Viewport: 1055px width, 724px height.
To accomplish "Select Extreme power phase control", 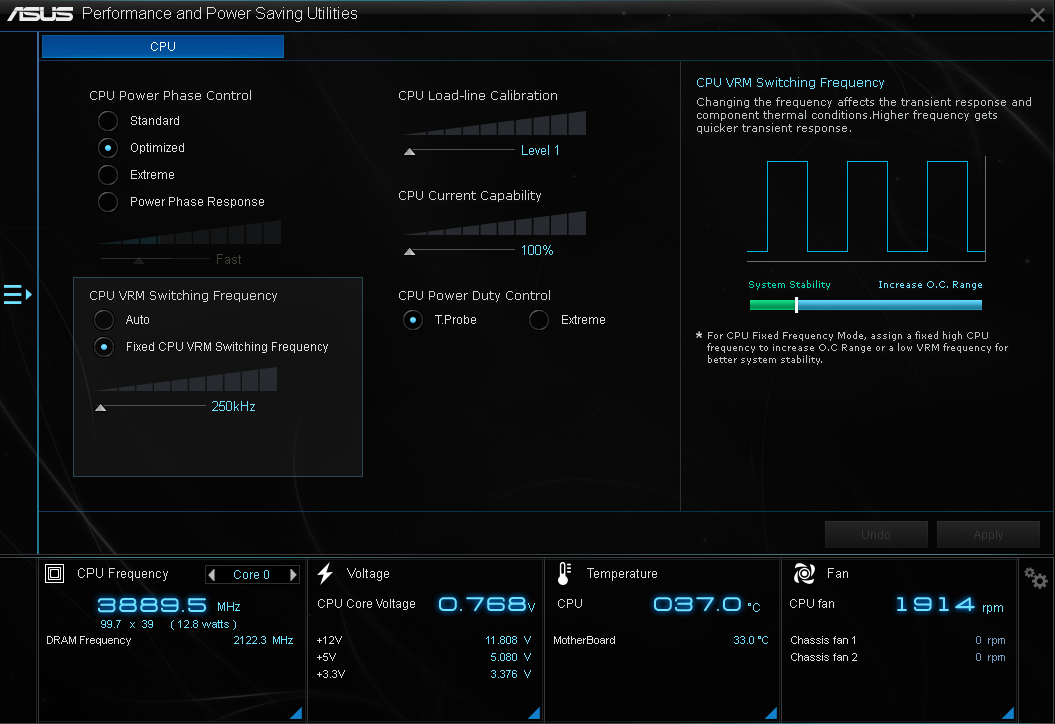I will 108,175.
